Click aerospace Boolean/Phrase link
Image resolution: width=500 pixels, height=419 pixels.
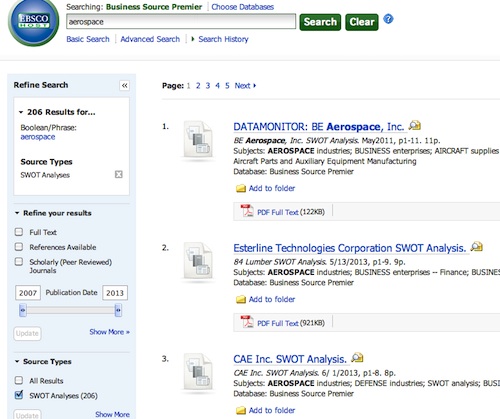click(x=38, y=137)
